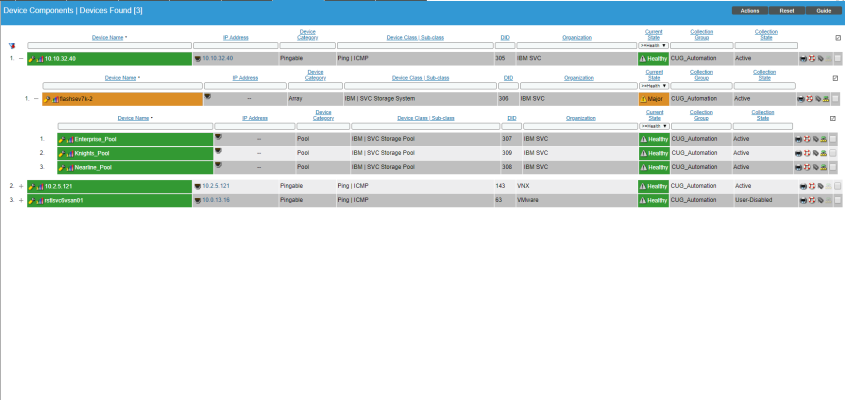Click the green component map icon for flashsev7k-2

pyautogui.click(x=826, y=99)
